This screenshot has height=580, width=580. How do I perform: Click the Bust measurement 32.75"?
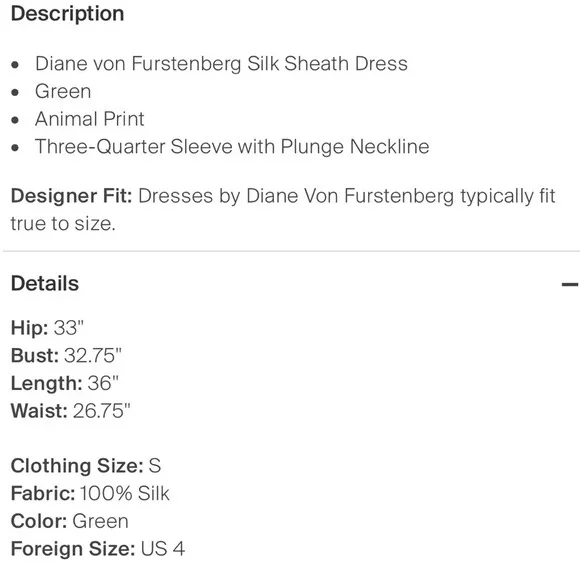(x=92, y=355)
